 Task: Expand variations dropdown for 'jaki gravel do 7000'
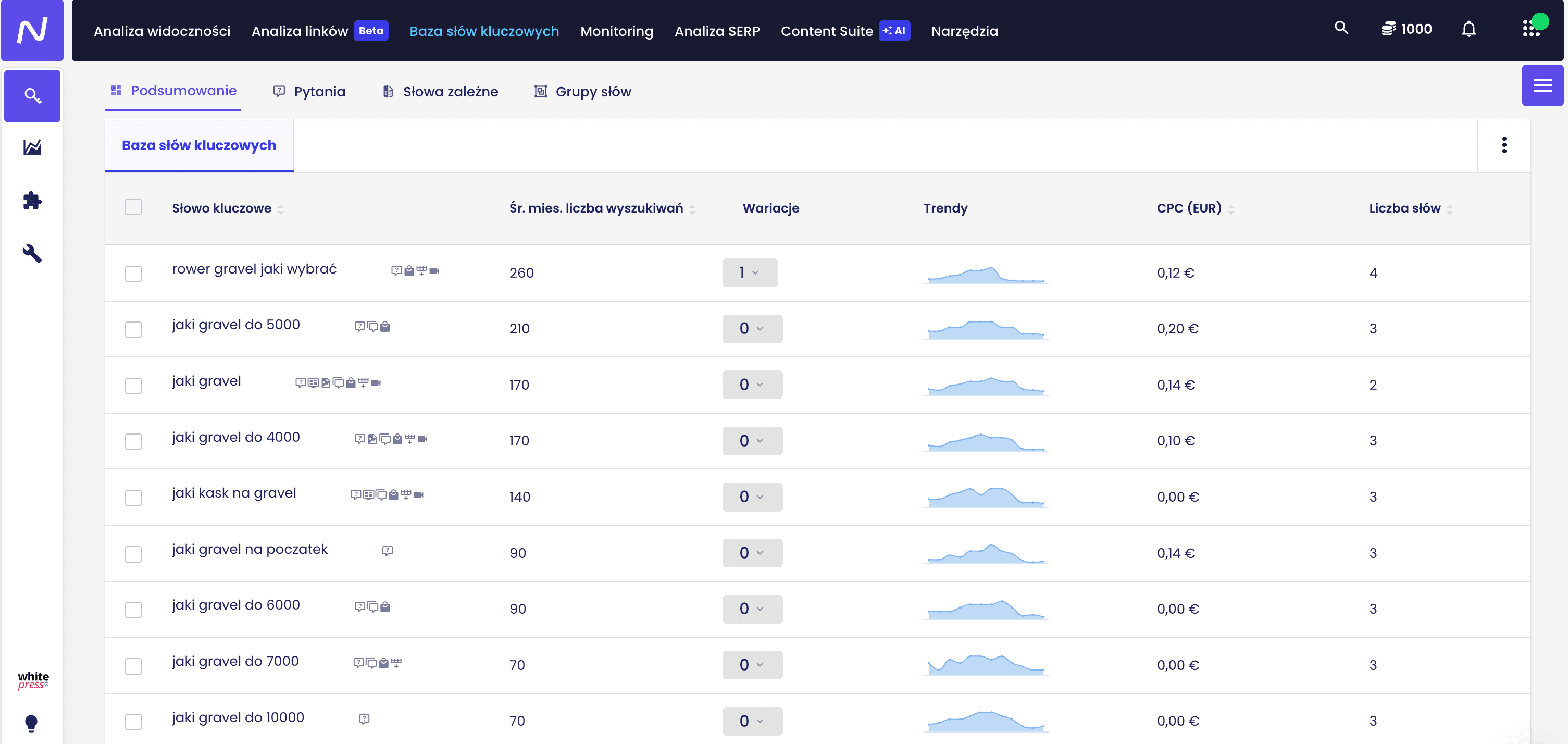[x=752, y=665]
